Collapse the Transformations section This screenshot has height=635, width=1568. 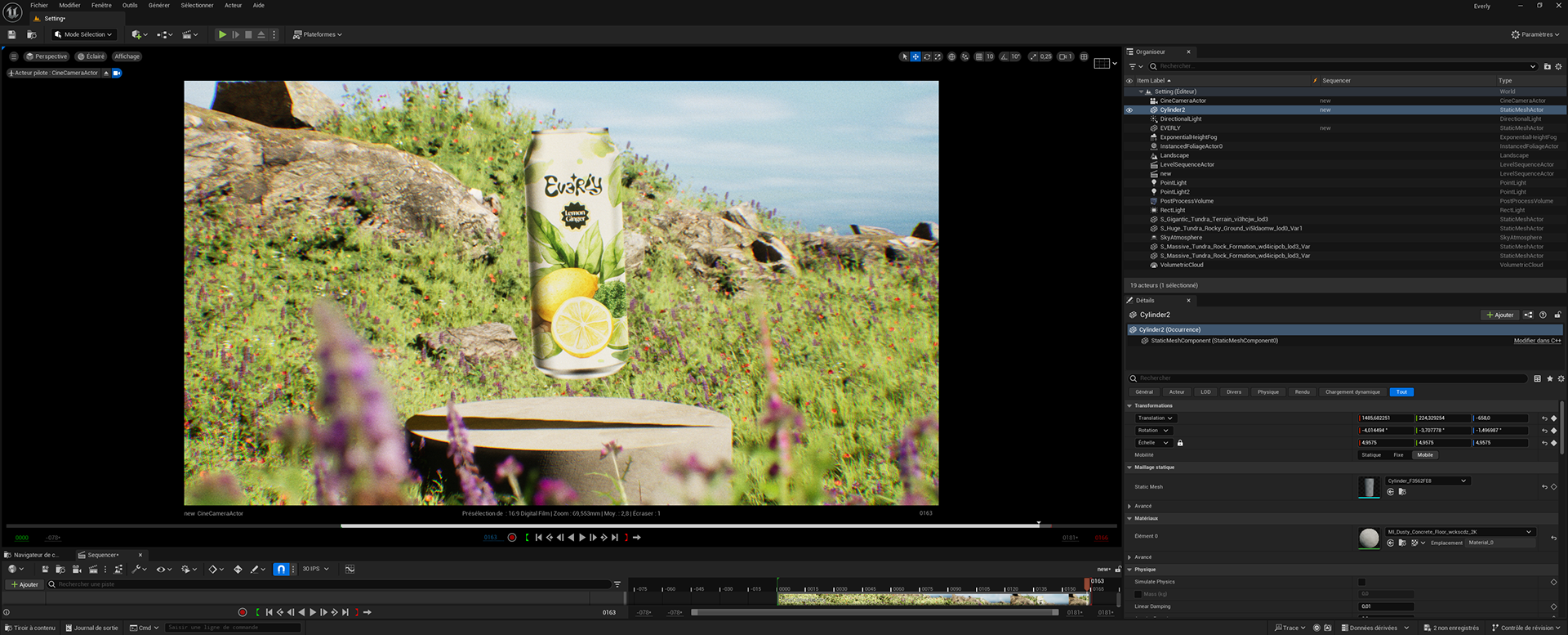(1129, 405)
